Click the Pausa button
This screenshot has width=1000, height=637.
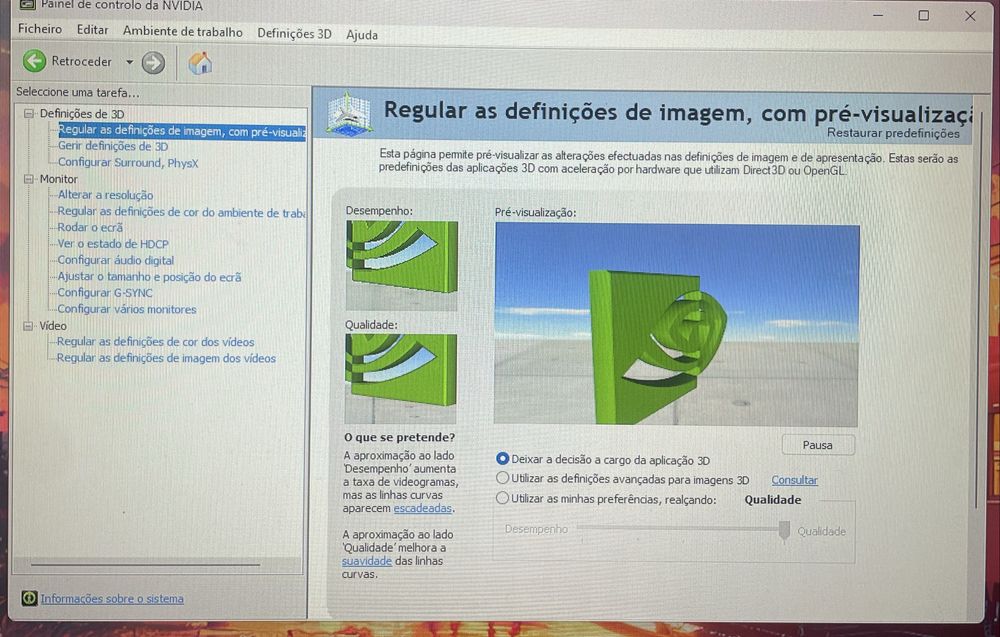(x=818, y=445)
